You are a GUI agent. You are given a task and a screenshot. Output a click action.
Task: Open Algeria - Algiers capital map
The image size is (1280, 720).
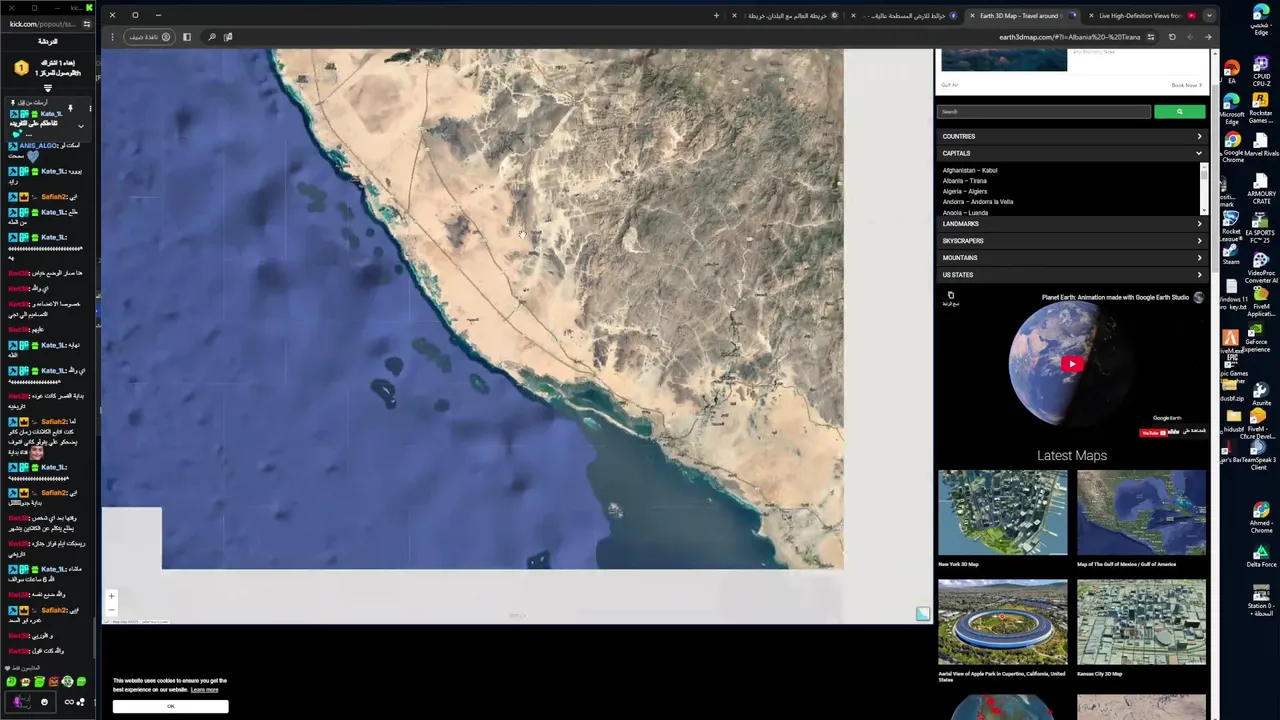pyautogui.click(x=965, y=191)
